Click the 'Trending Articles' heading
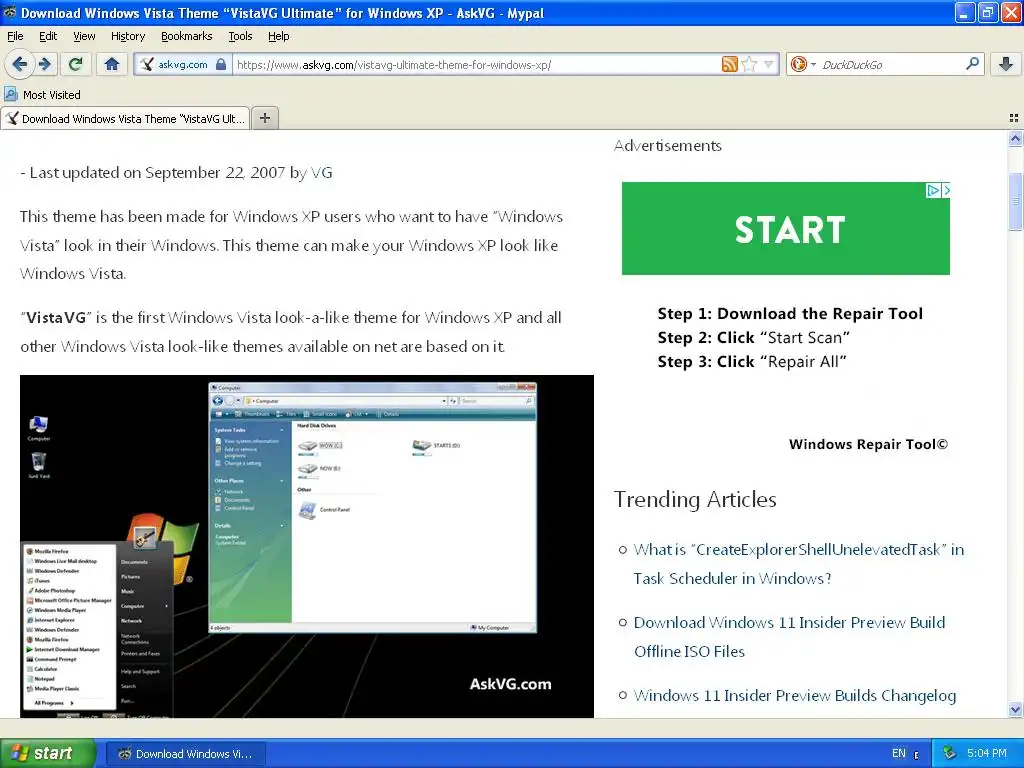1024x768 pixels. 695,500
